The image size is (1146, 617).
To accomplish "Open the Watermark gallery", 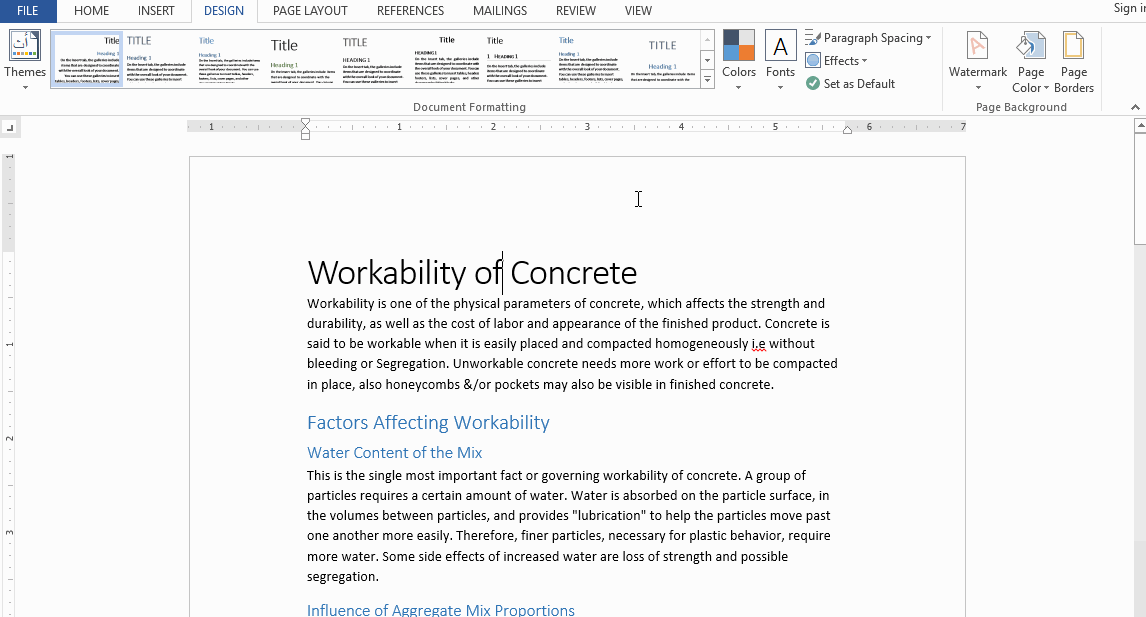I will 977,62.
